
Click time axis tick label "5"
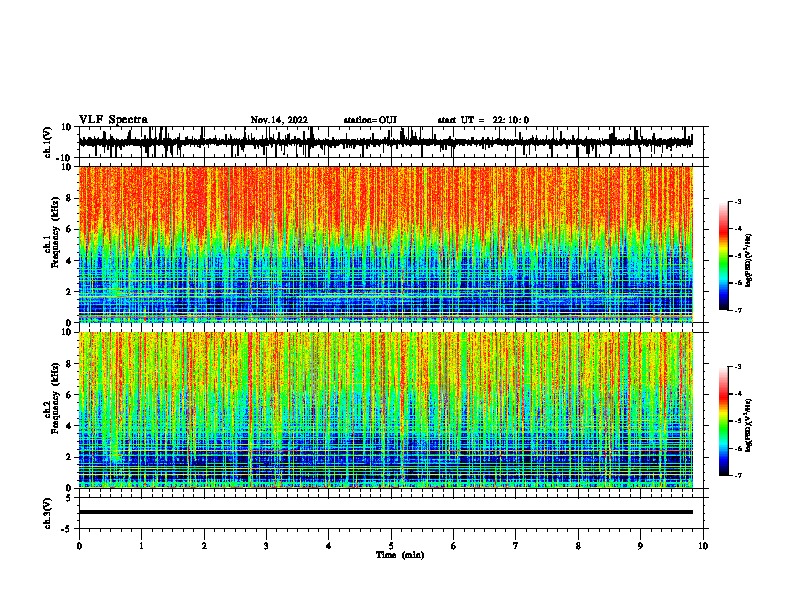(391, 546)
